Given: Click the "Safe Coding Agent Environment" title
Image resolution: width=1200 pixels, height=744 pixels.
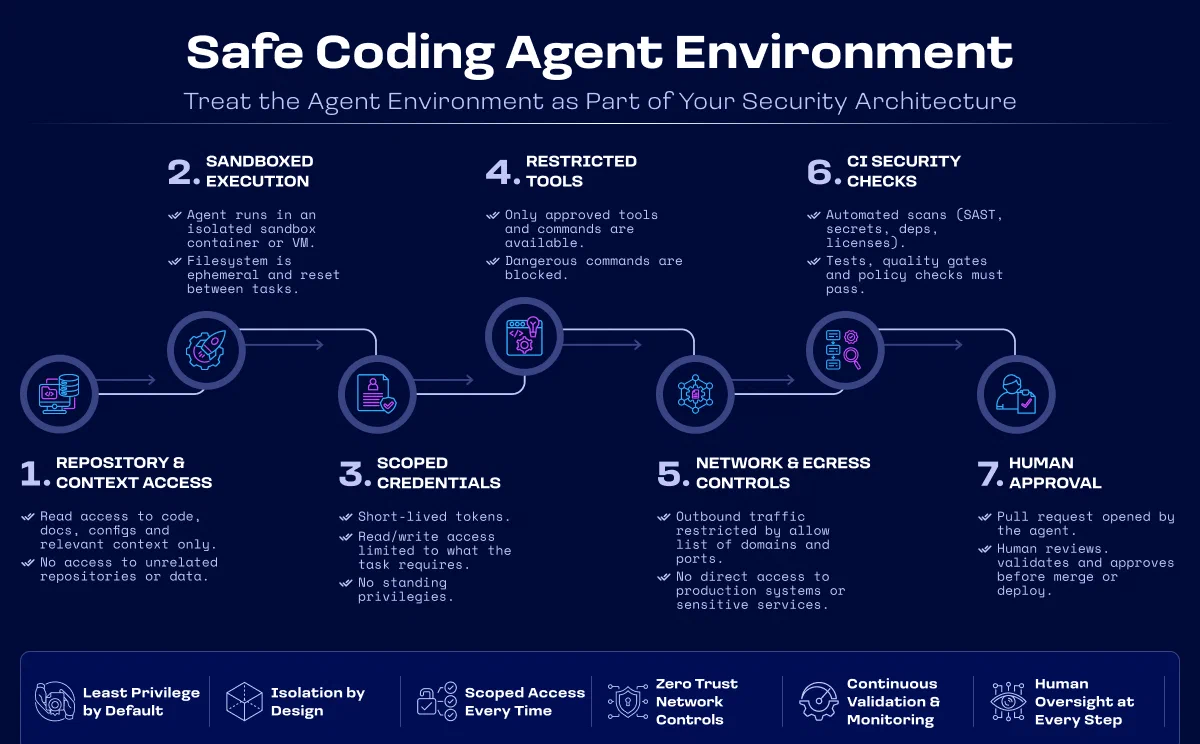Looking at the screenshot, I should [600, 52].
